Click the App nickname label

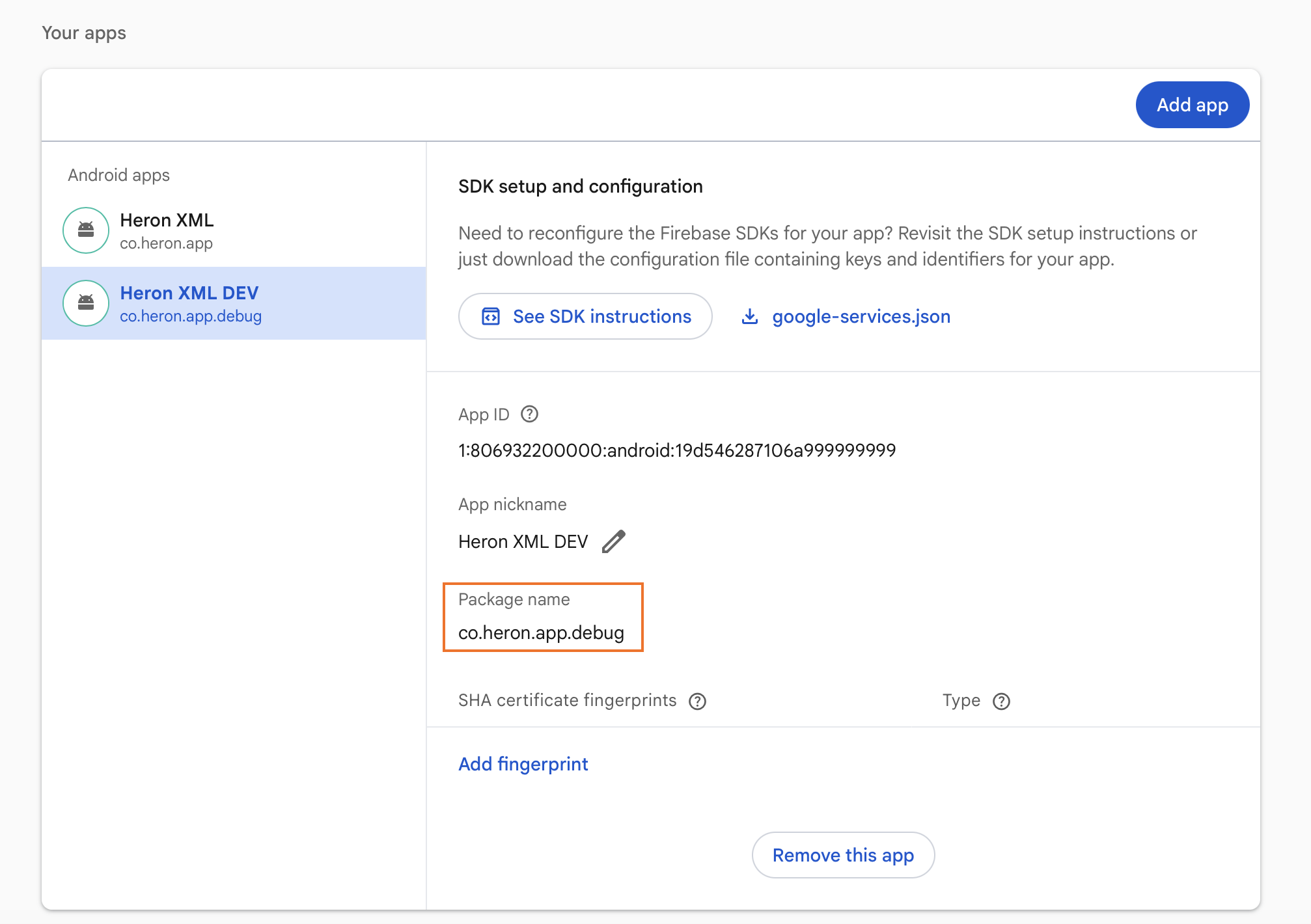point(512,504)
